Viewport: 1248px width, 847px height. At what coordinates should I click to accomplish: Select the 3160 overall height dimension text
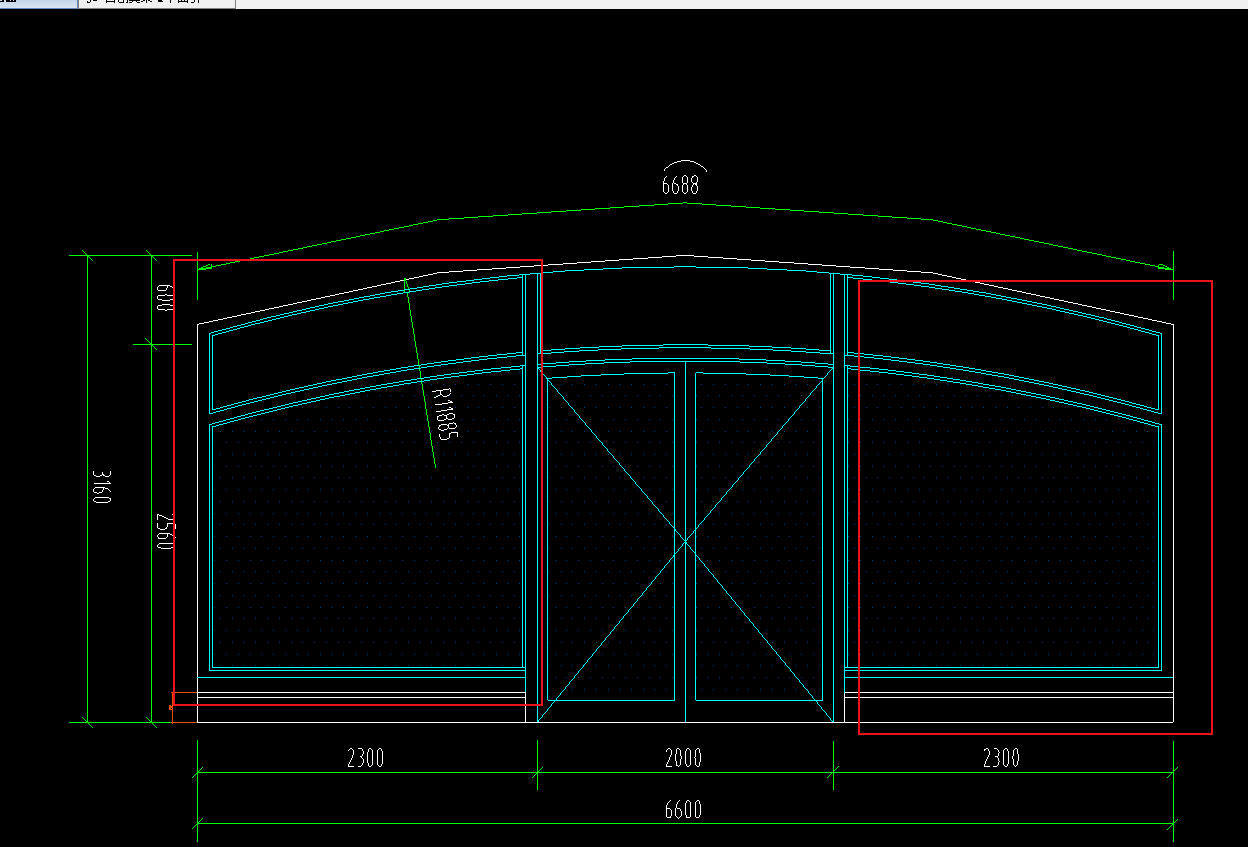100,485
